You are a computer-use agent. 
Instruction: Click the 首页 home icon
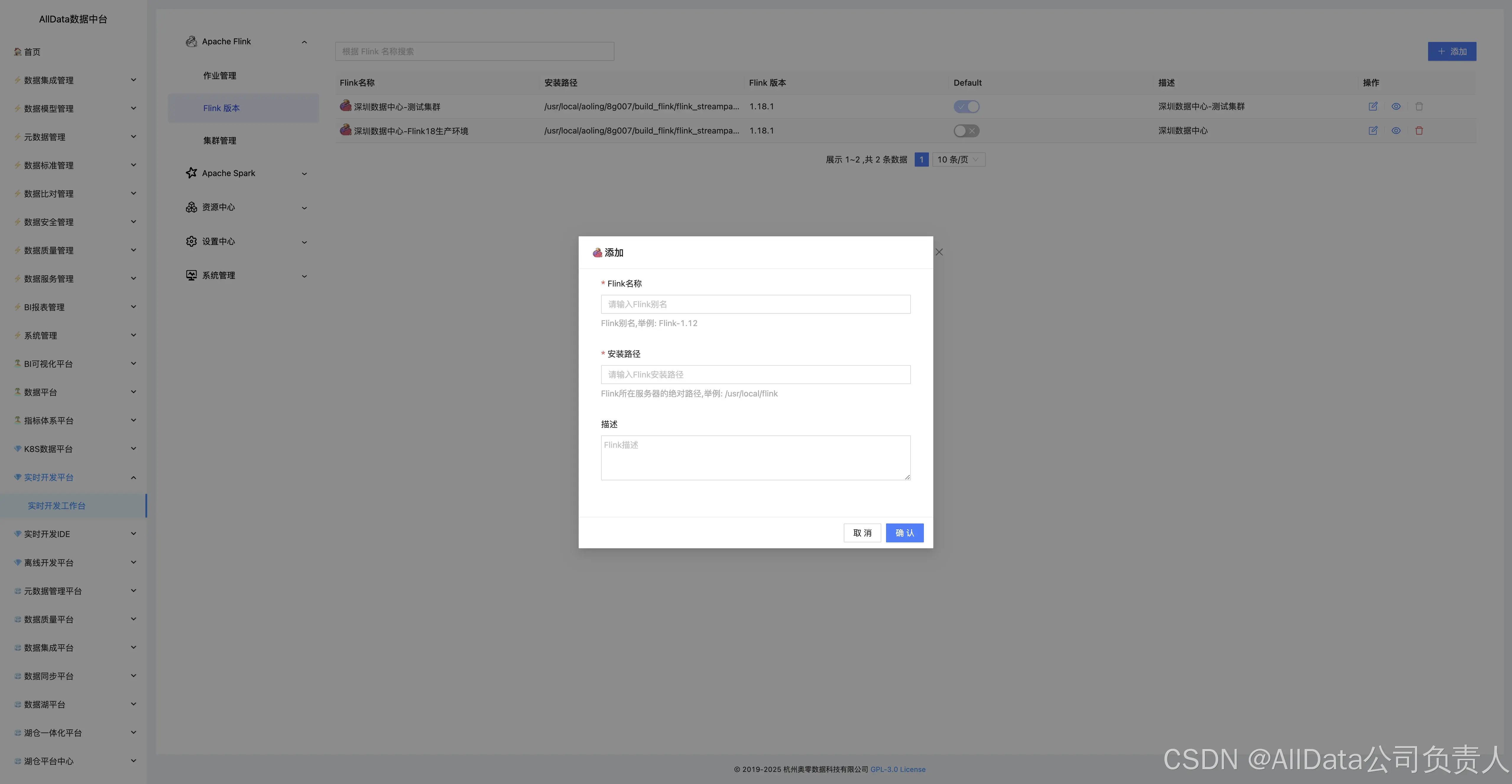(18, 52)
